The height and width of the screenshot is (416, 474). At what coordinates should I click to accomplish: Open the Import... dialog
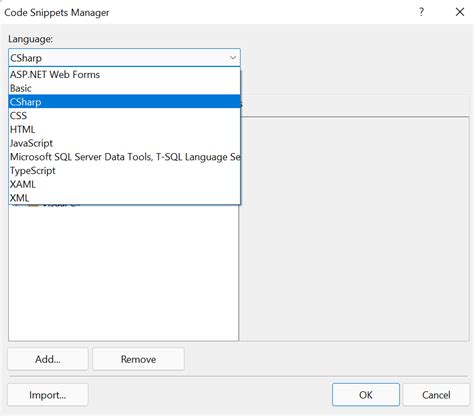48,395
